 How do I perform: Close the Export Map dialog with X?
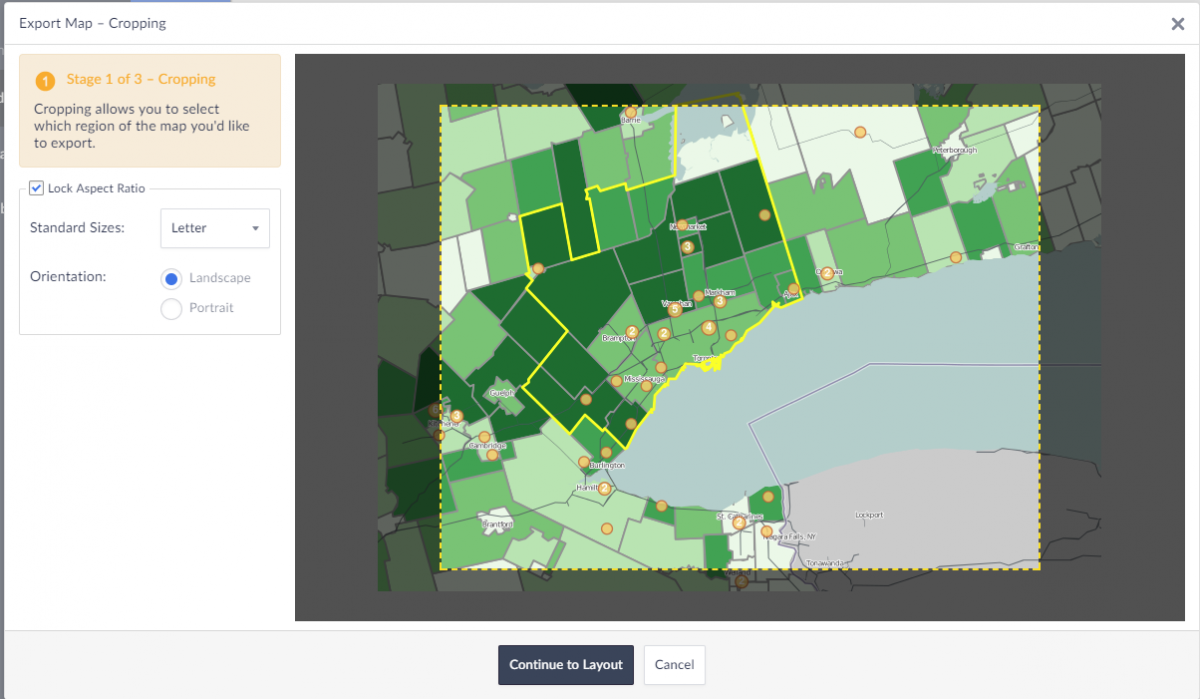[x=1177, y=24]
